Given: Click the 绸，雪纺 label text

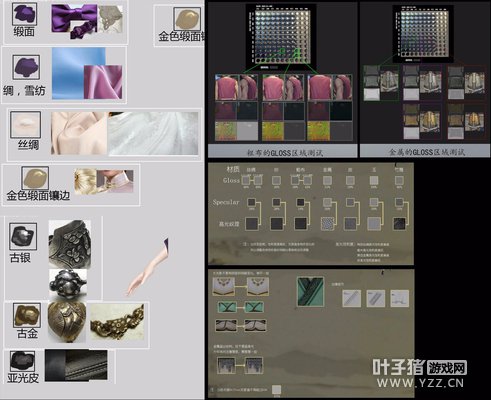Looking at the screenshot, I should pyautogui.click(x=24, y=91).
